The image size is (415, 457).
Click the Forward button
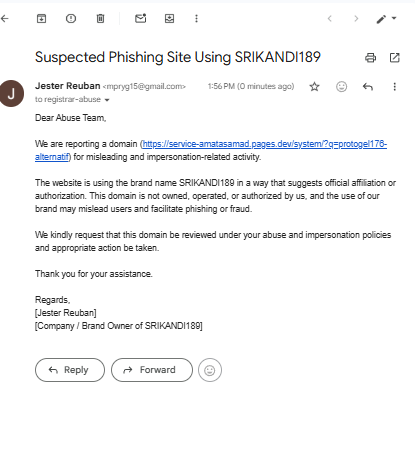pyautogui.click(x=152, y=370)
